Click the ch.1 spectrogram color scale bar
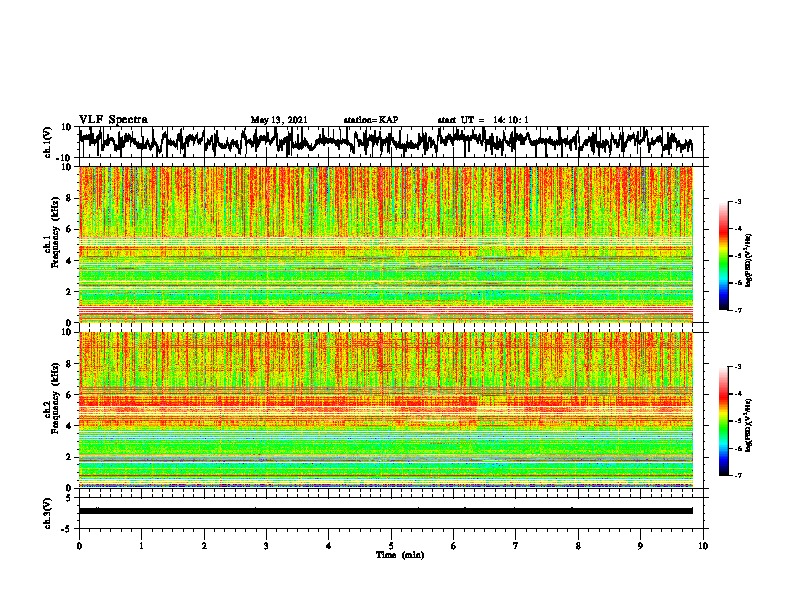Viewport: 792px width, 612px height. 724,256
